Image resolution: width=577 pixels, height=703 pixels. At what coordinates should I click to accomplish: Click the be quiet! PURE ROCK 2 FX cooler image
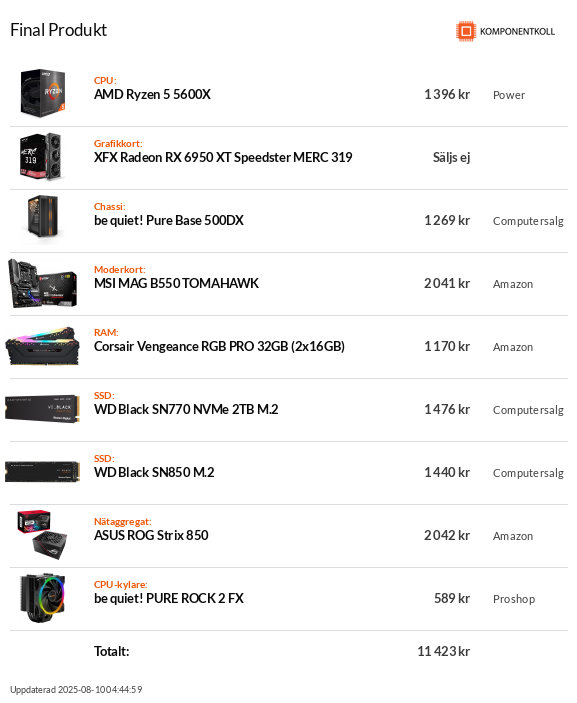pyautogui.click(x=43, y=598)
